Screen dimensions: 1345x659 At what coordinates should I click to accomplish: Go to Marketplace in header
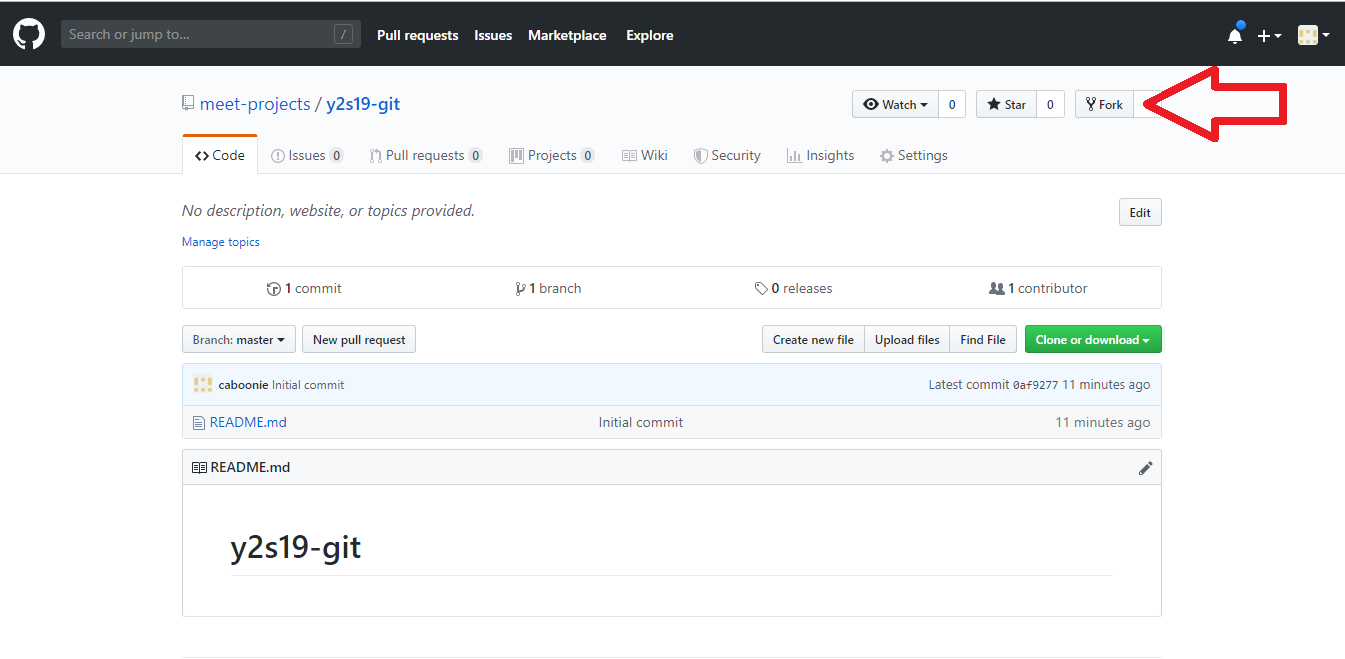click(x=567, y=35)
